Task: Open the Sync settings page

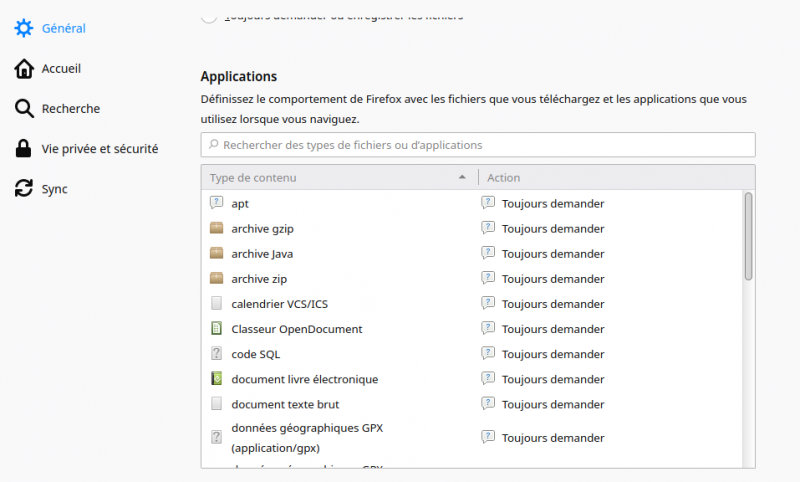Action: pyautogui.click(x=55, y=189)
